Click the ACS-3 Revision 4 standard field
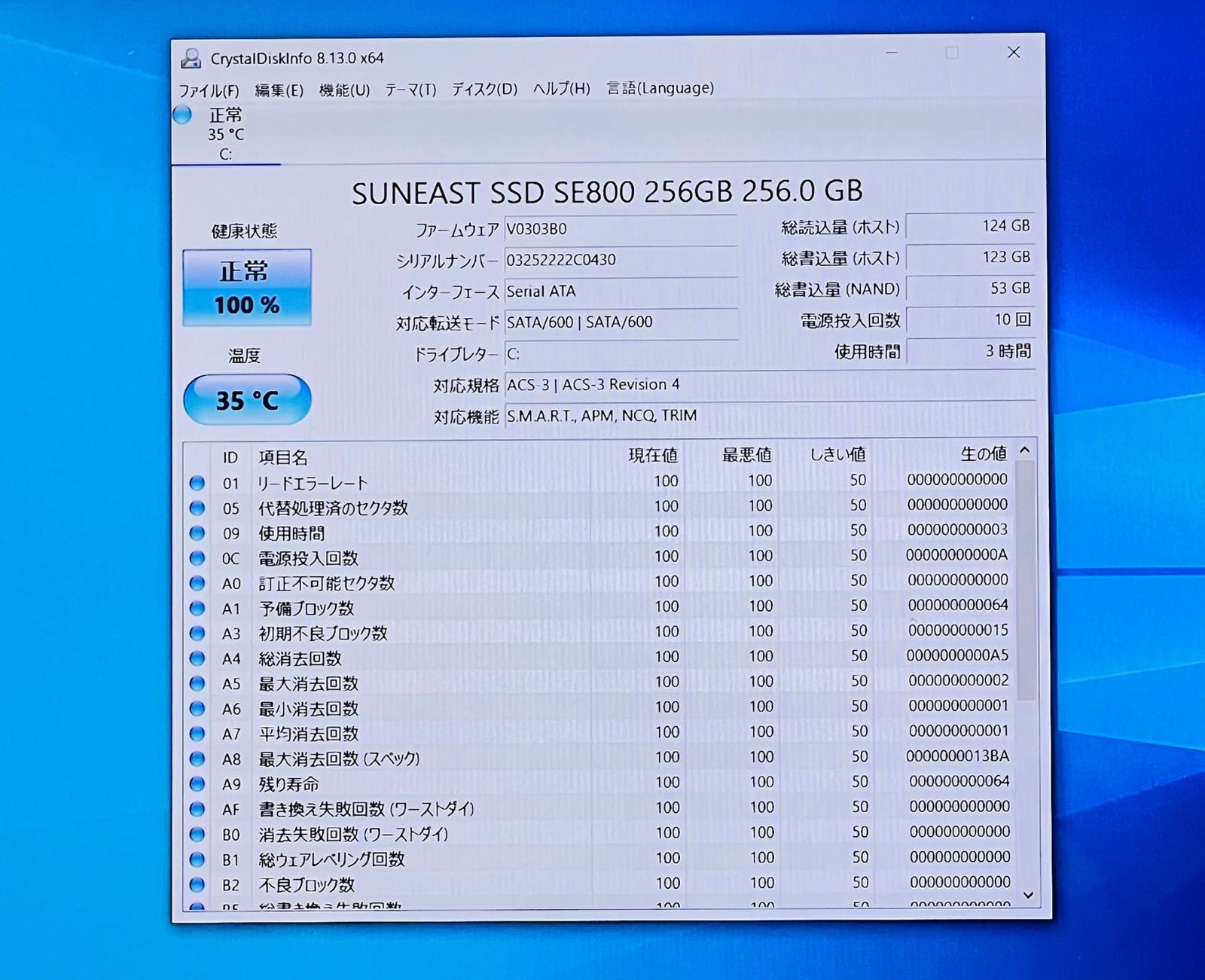Screen dimensions: 1205x980 click(770, 385)
